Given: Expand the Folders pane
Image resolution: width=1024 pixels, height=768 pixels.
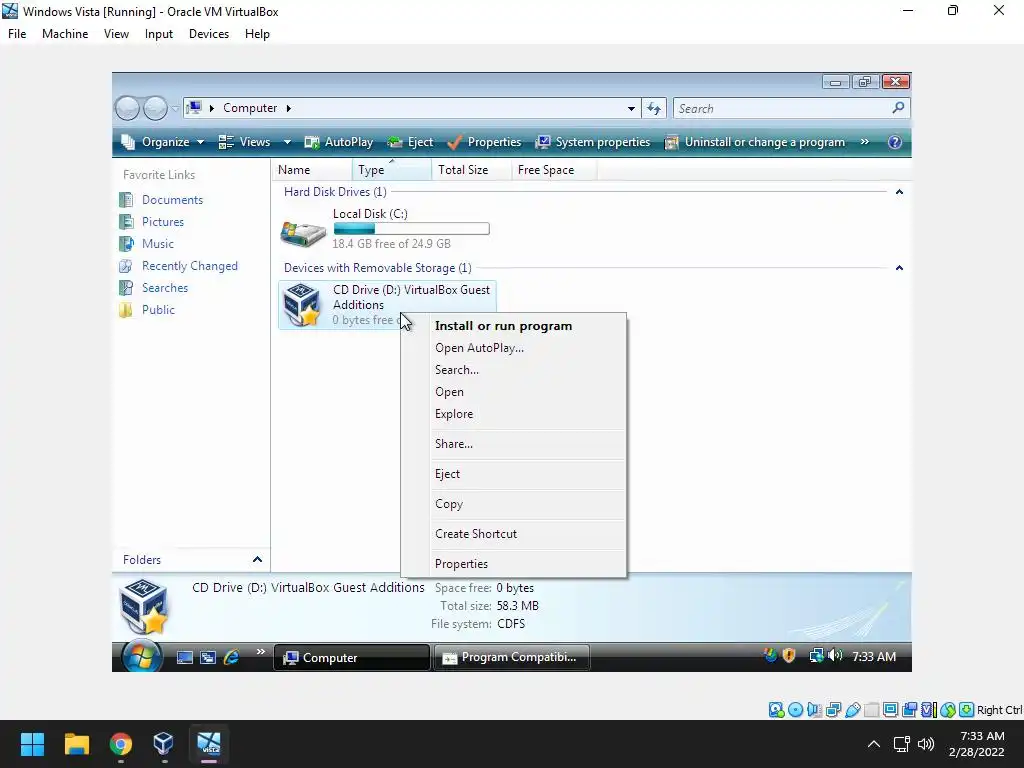Looking at the screenshot, I should coord(257,560).
